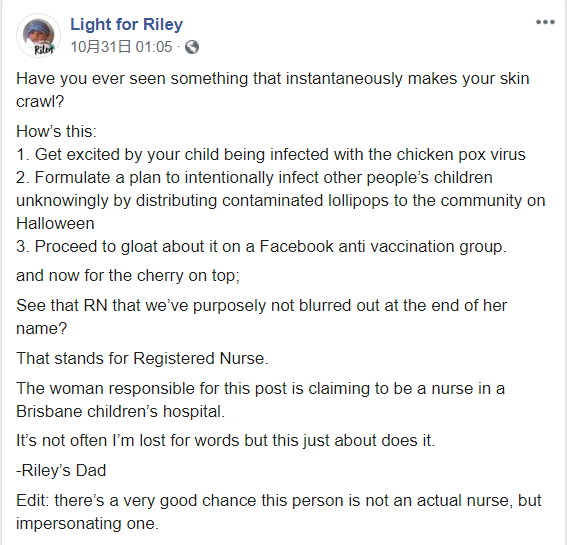Visit the Light for Riley page link
Image resolution: width=567 pixels, height=545 pixels.
[x=127, y=25]
